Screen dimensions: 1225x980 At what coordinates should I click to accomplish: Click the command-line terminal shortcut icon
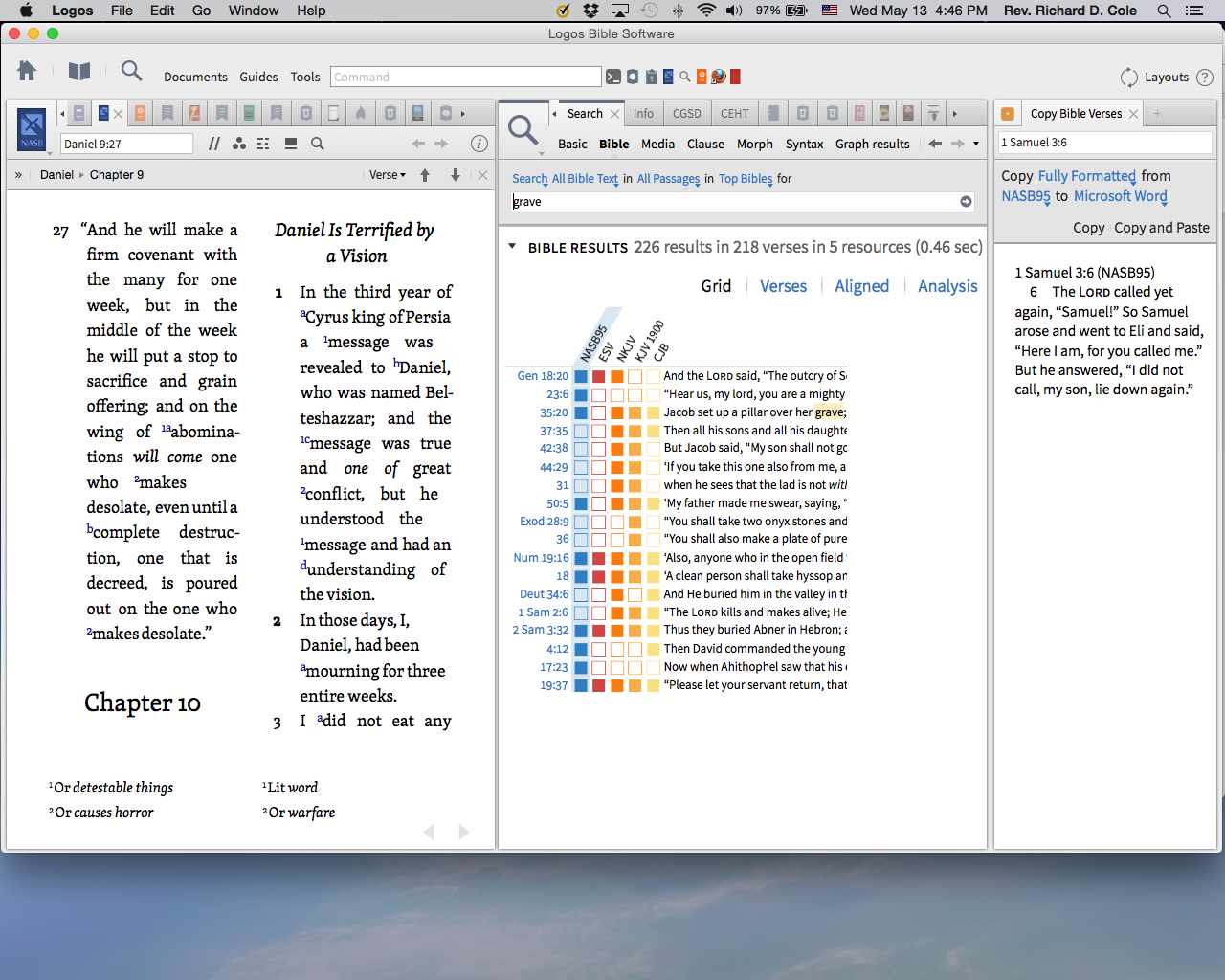[613, 77]
